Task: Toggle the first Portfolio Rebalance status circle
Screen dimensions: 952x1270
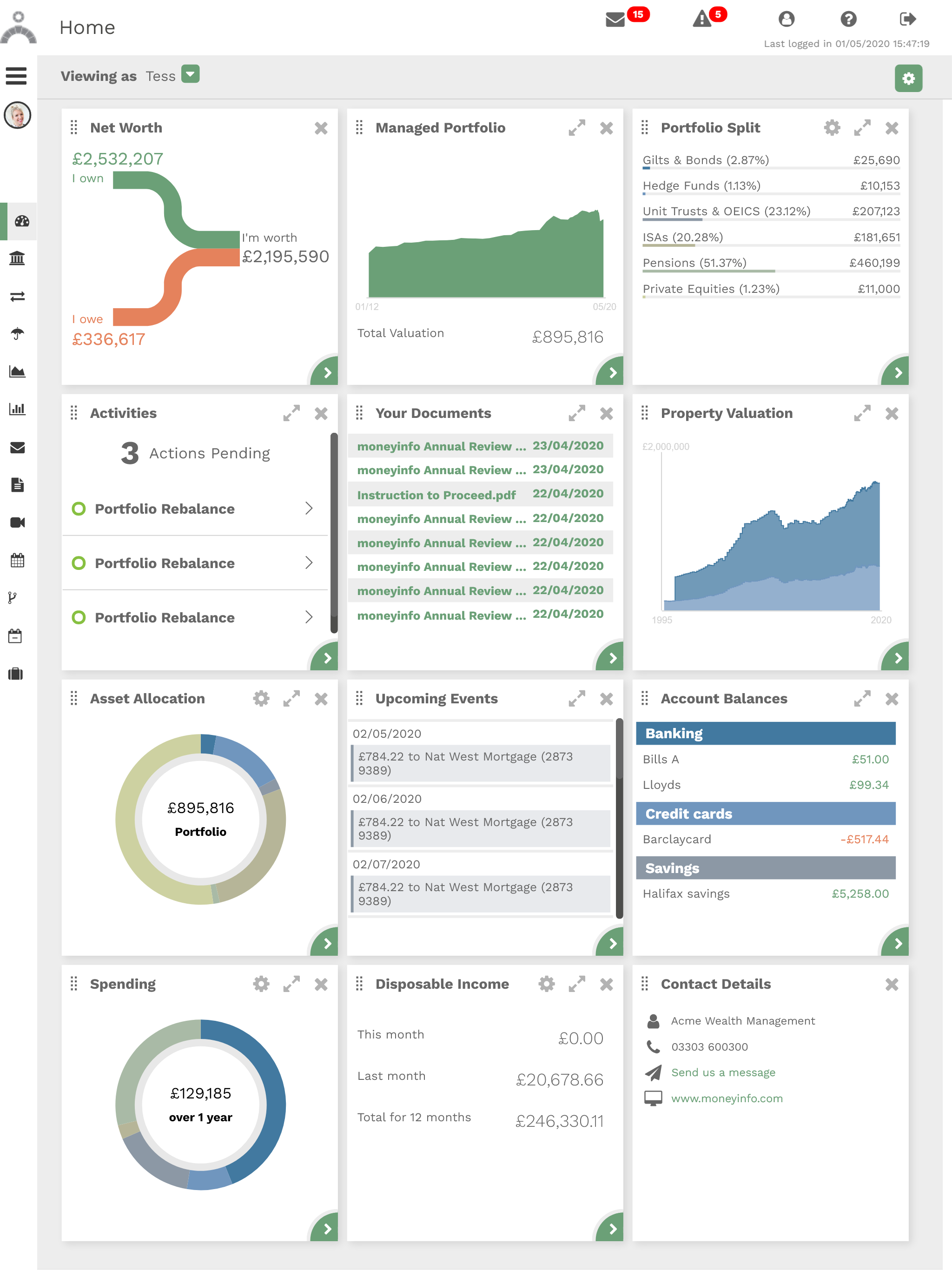Action: coord(79,509)
